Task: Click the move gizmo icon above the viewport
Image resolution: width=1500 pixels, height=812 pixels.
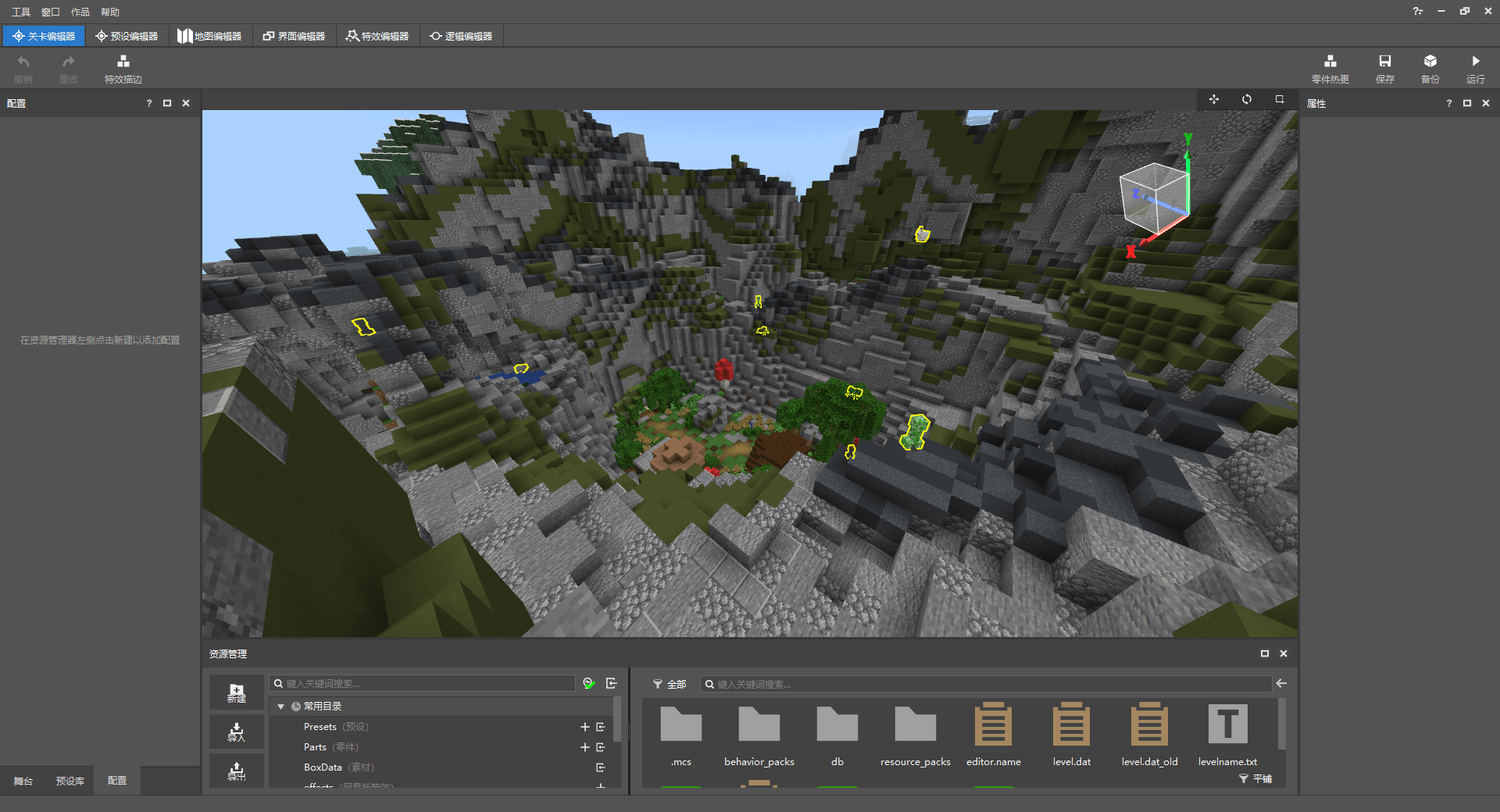Action: click(1214, 99)
